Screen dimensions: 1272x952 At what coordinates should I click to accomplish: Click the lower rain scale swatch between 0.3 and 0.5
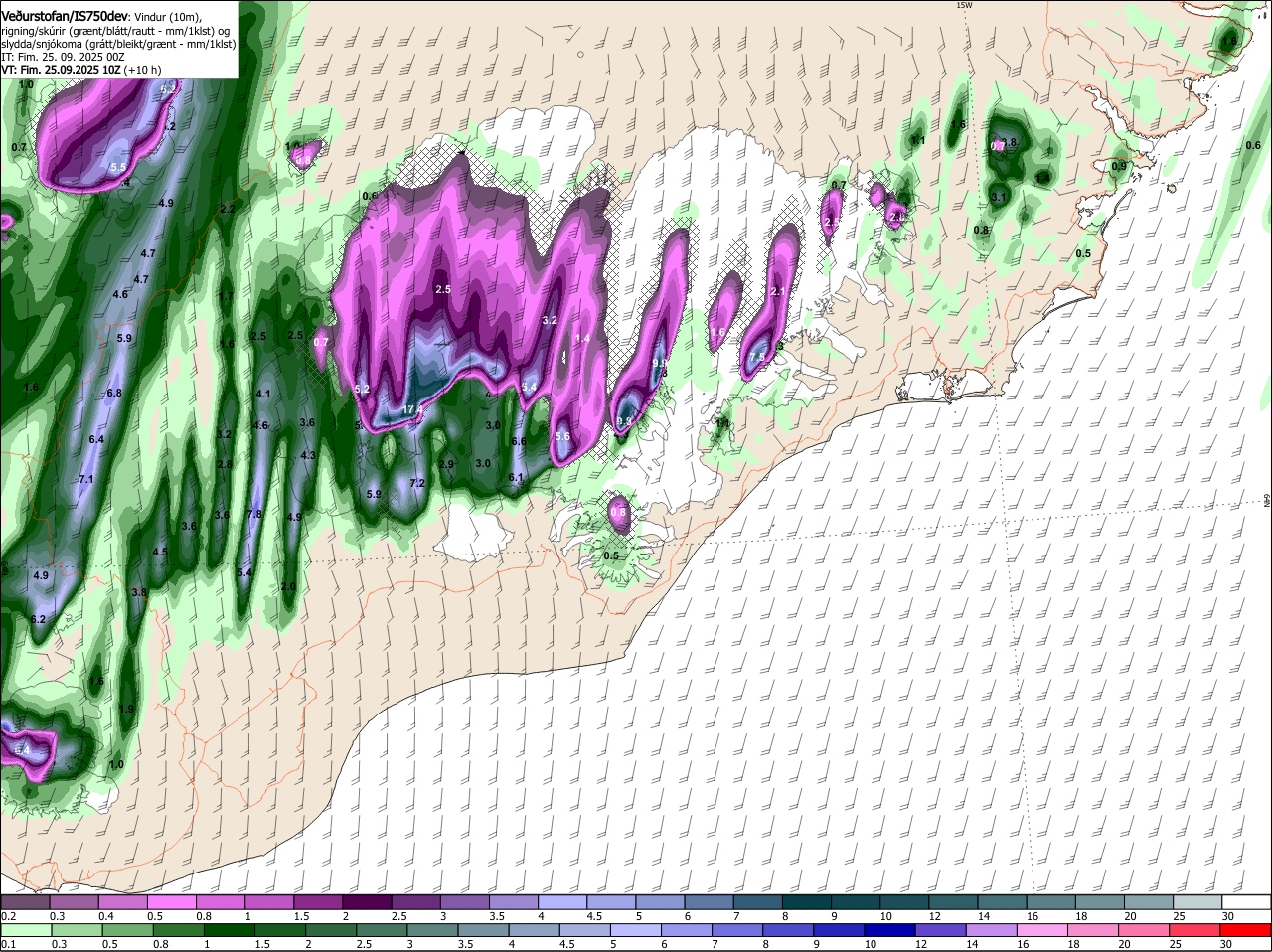click(78, 931)
